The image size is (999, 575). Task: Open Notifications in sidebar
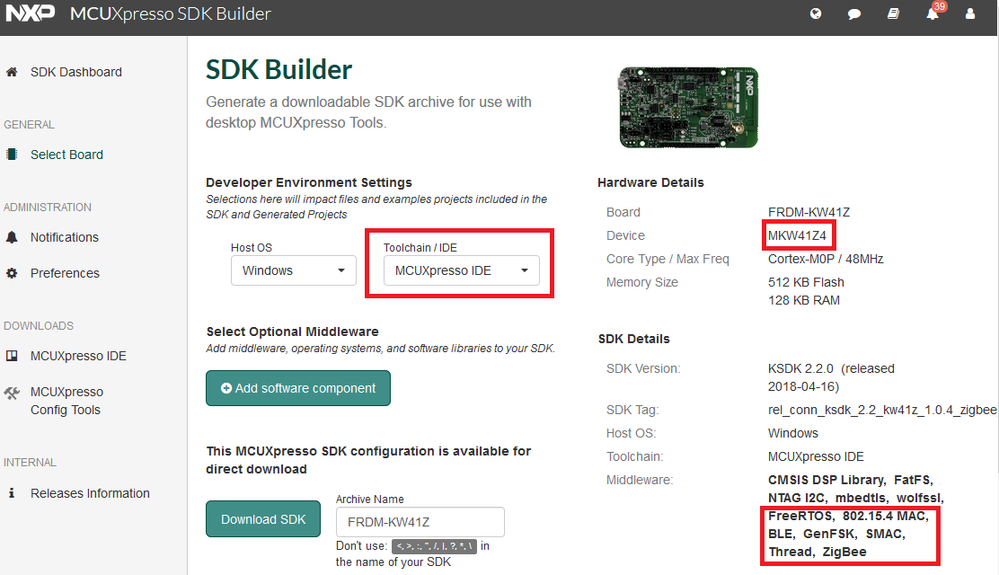[64, 237]
